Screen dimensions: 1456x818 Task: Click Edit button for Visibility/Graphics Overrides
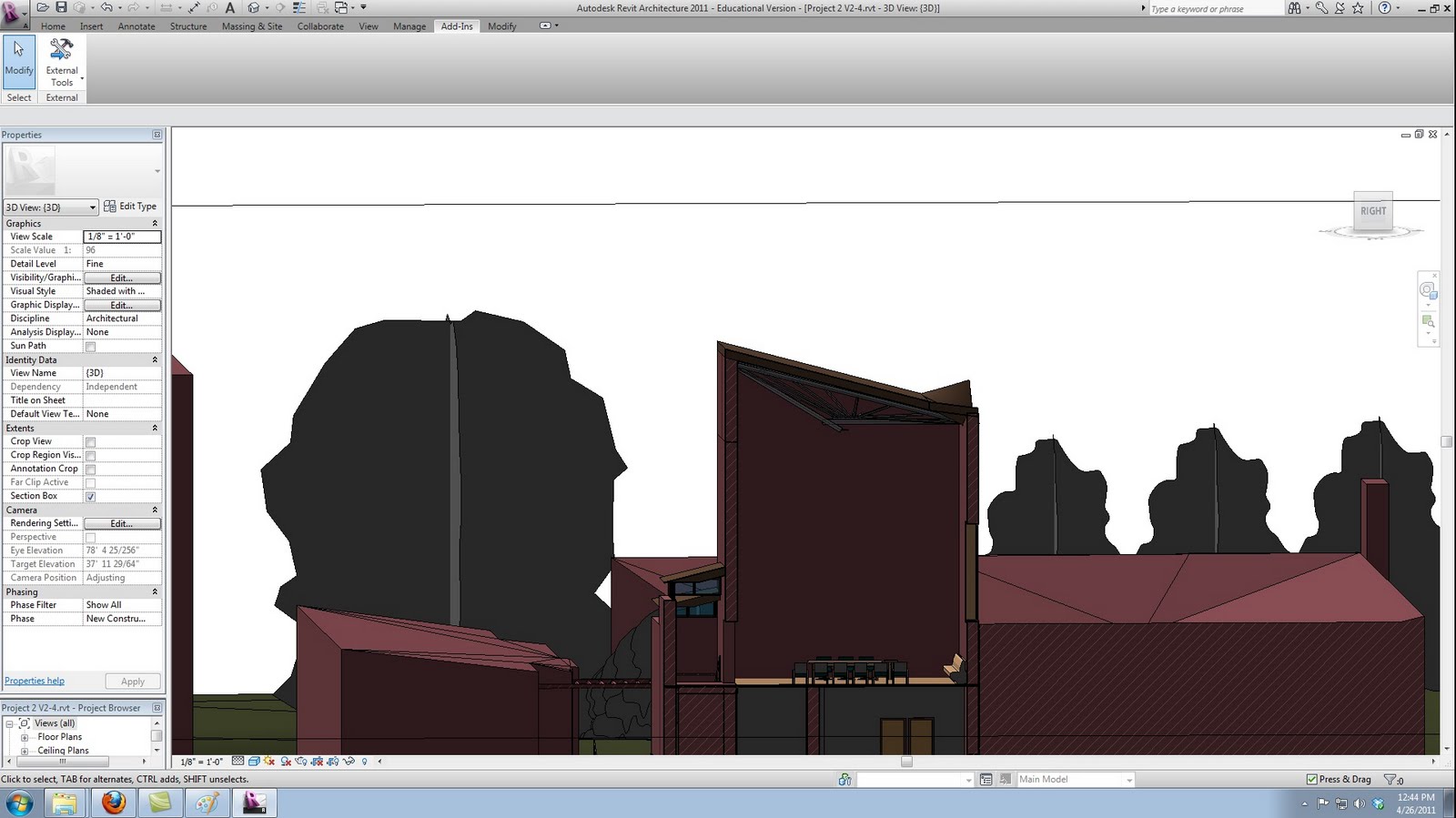point(122,278)
